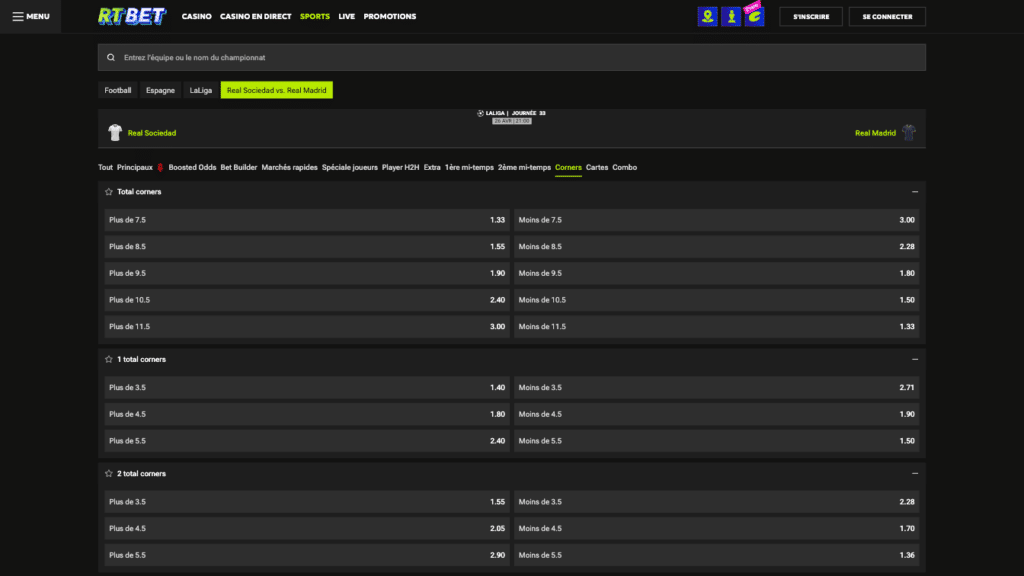Click the Real Sociedad jersey icon
The image size is (1024, 576).
[x=115, y=133]
